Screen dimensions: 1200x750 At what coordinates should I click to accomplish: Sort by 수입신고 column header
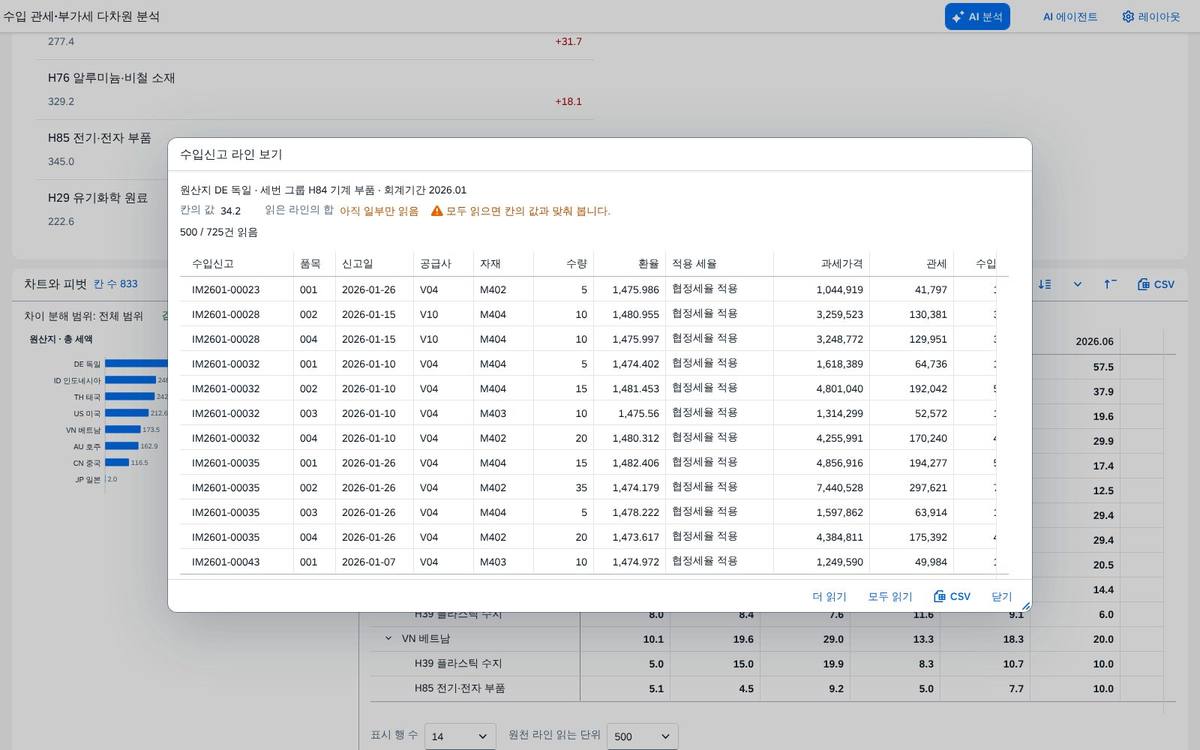point(236,264)
